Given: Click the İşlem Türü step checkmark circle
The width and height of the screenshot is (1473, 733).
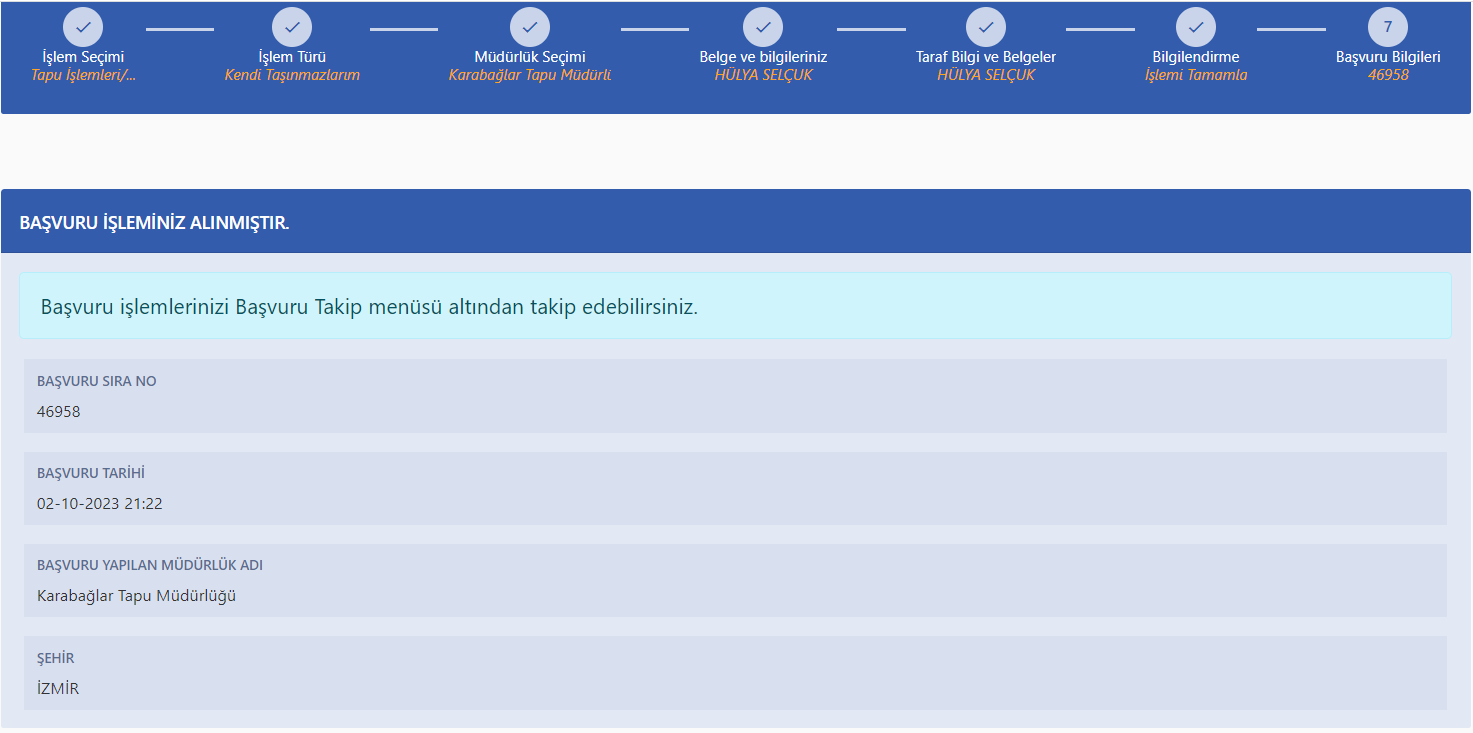Looking at the screenshot, I should point(292,27).
